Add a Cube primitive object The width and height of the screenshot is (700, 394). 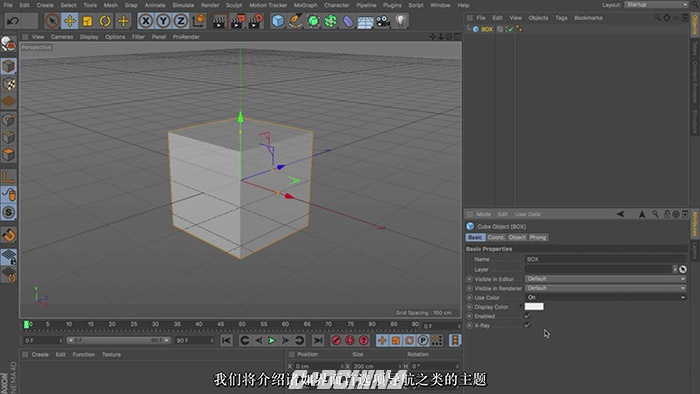point(278,21)
